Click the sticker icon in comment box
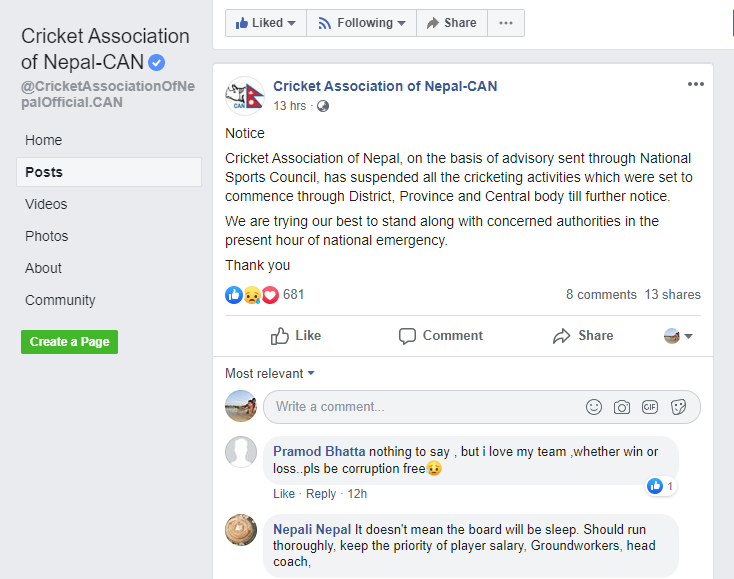The width and height of the screenshot is (734, 579). (x=678, y=407)
